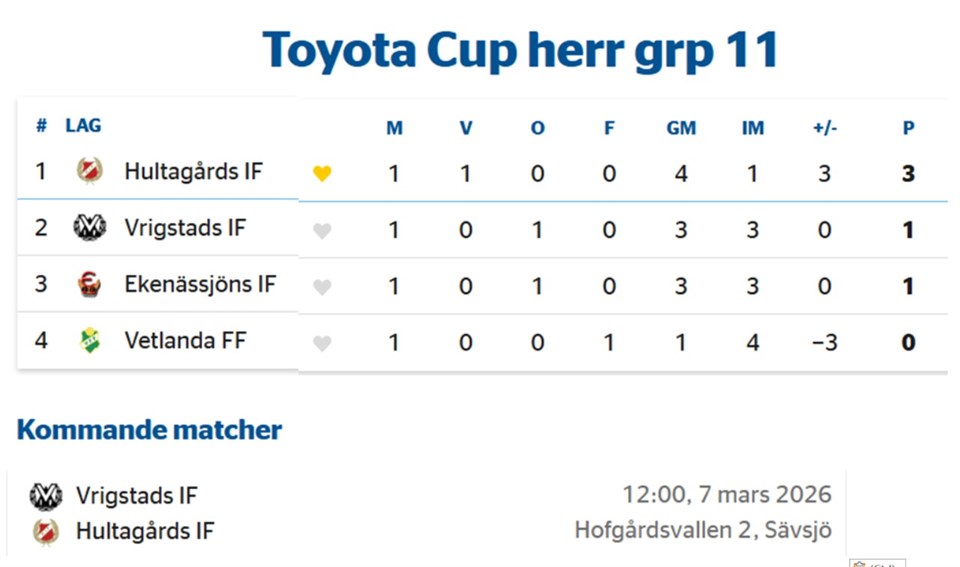Open Ekenässjöns IF team name link
Image resolution: width=960 pixels, height=567 pixels.
click(200, 285)
